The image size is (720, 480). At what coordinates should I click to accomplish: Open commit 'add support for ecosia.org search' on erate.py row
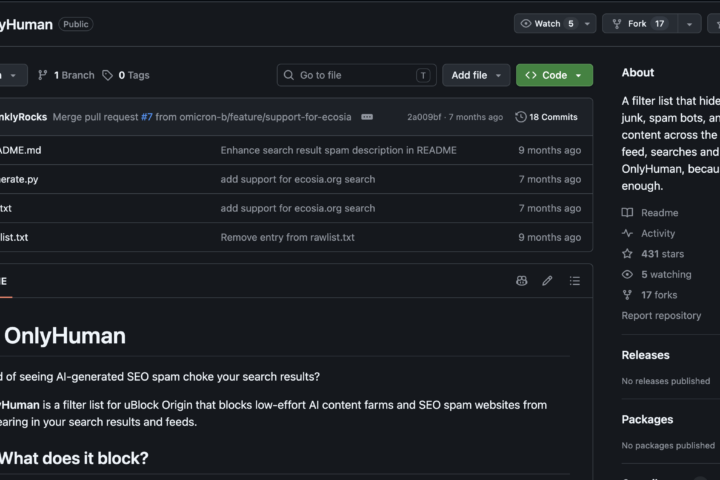point(298,179)
